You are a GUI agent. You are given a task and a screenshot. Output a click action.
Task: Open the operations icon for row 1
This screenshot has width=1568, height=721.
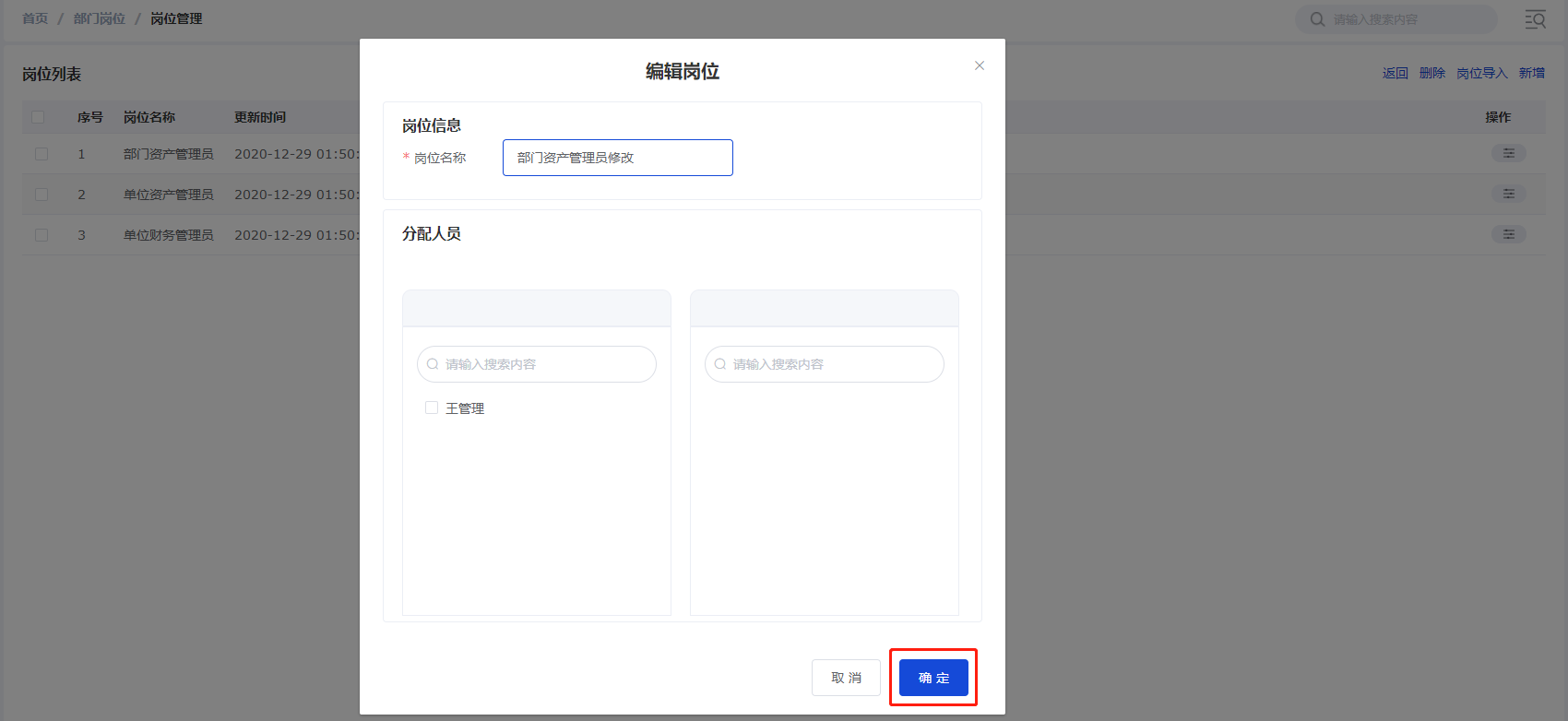point(1508,153)
